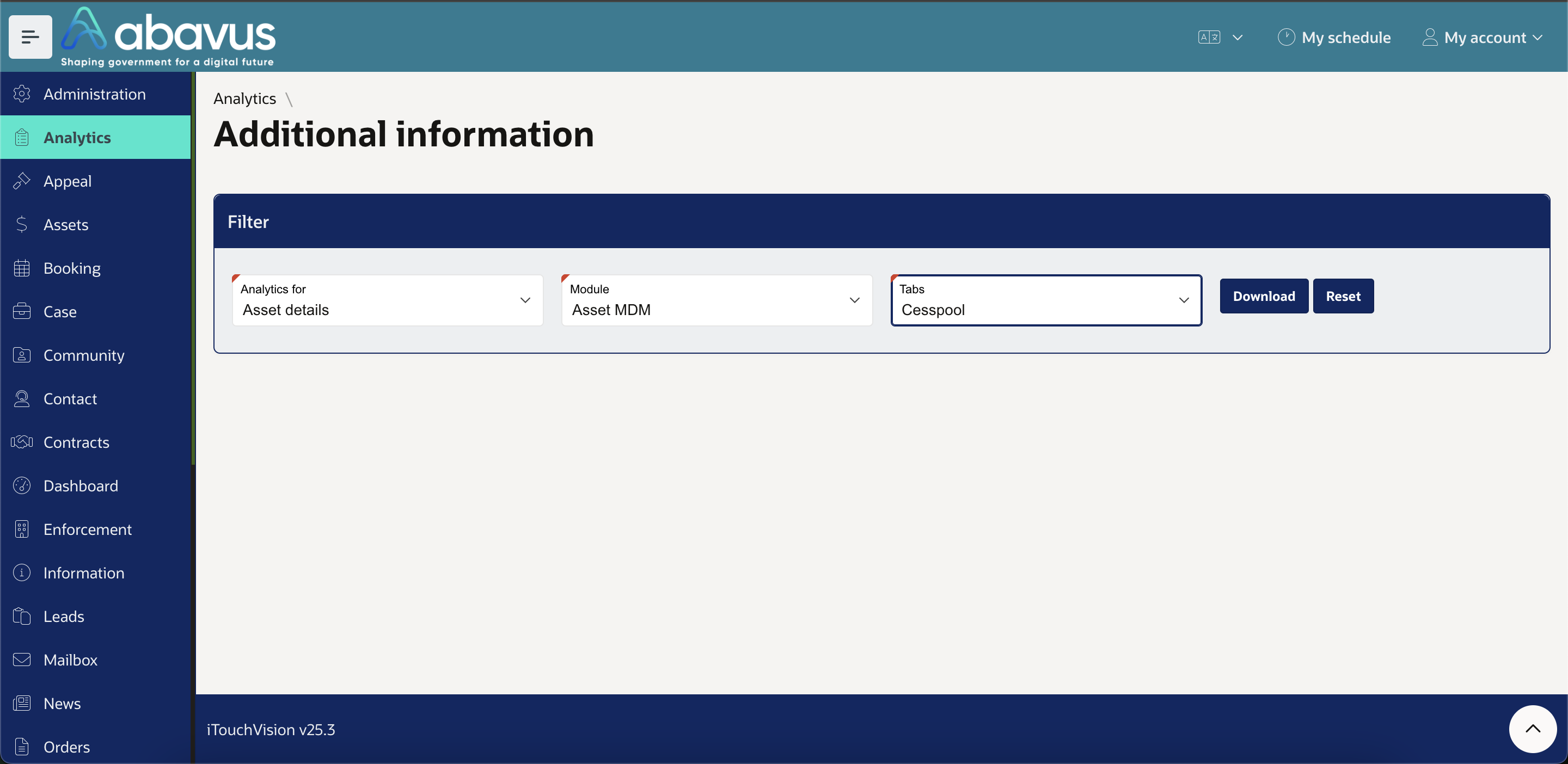Toggle the hamburger sidebar menu button

click(30, 37)
